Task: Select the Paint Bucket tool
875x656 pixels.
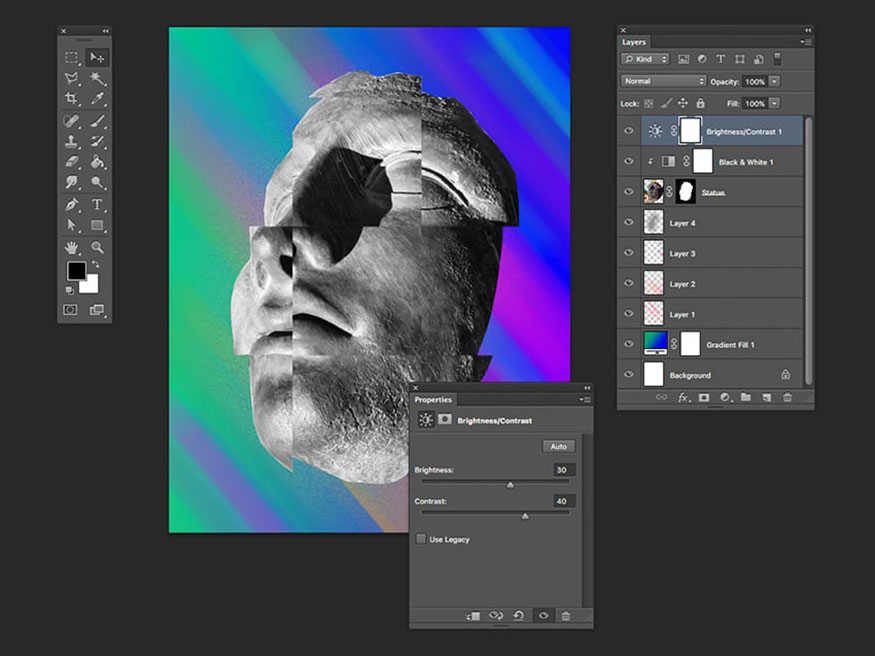Action: pyautogui.click(x=98, y=162)
